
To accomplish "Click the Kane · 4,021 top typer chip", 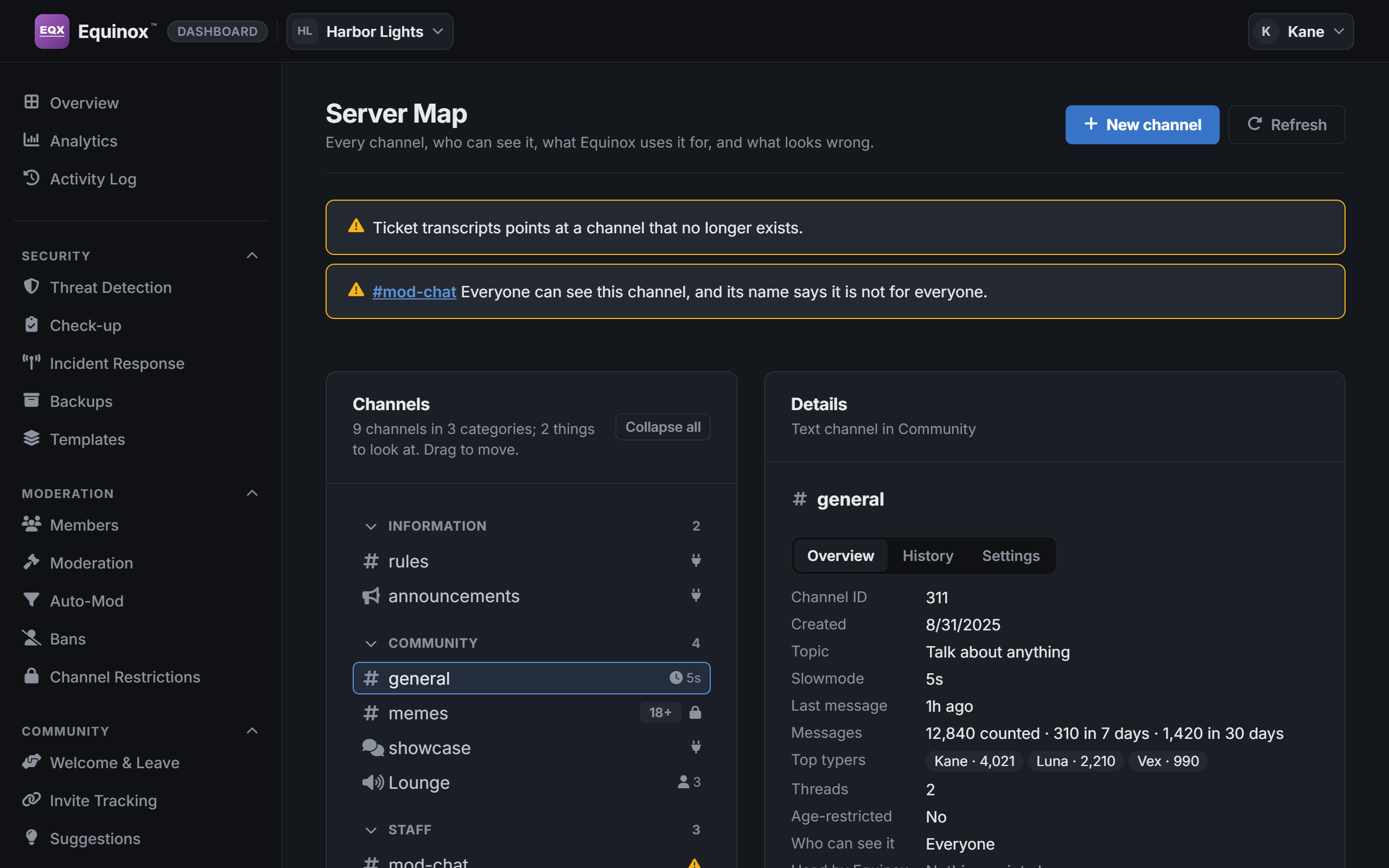I will (x=974, y=761).
